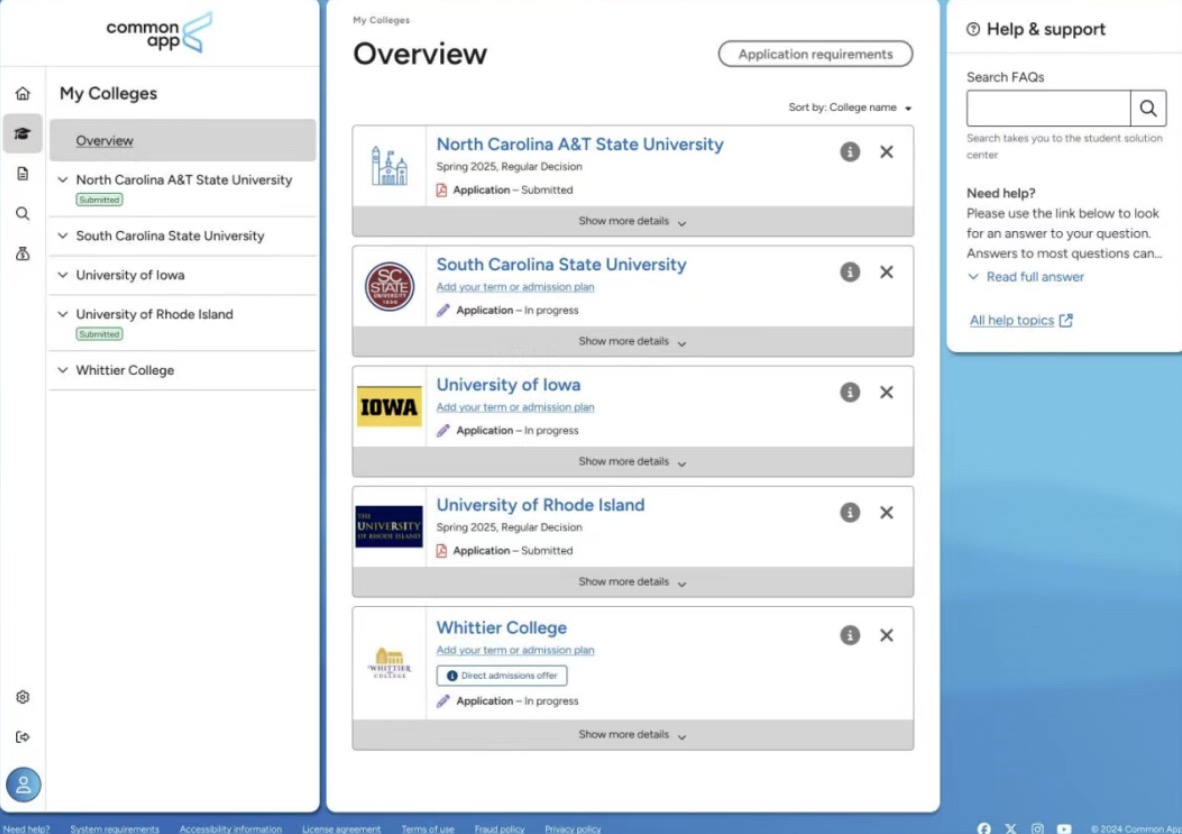
Task: Remove University of Iowa card
Action: (x=886, y=392)
